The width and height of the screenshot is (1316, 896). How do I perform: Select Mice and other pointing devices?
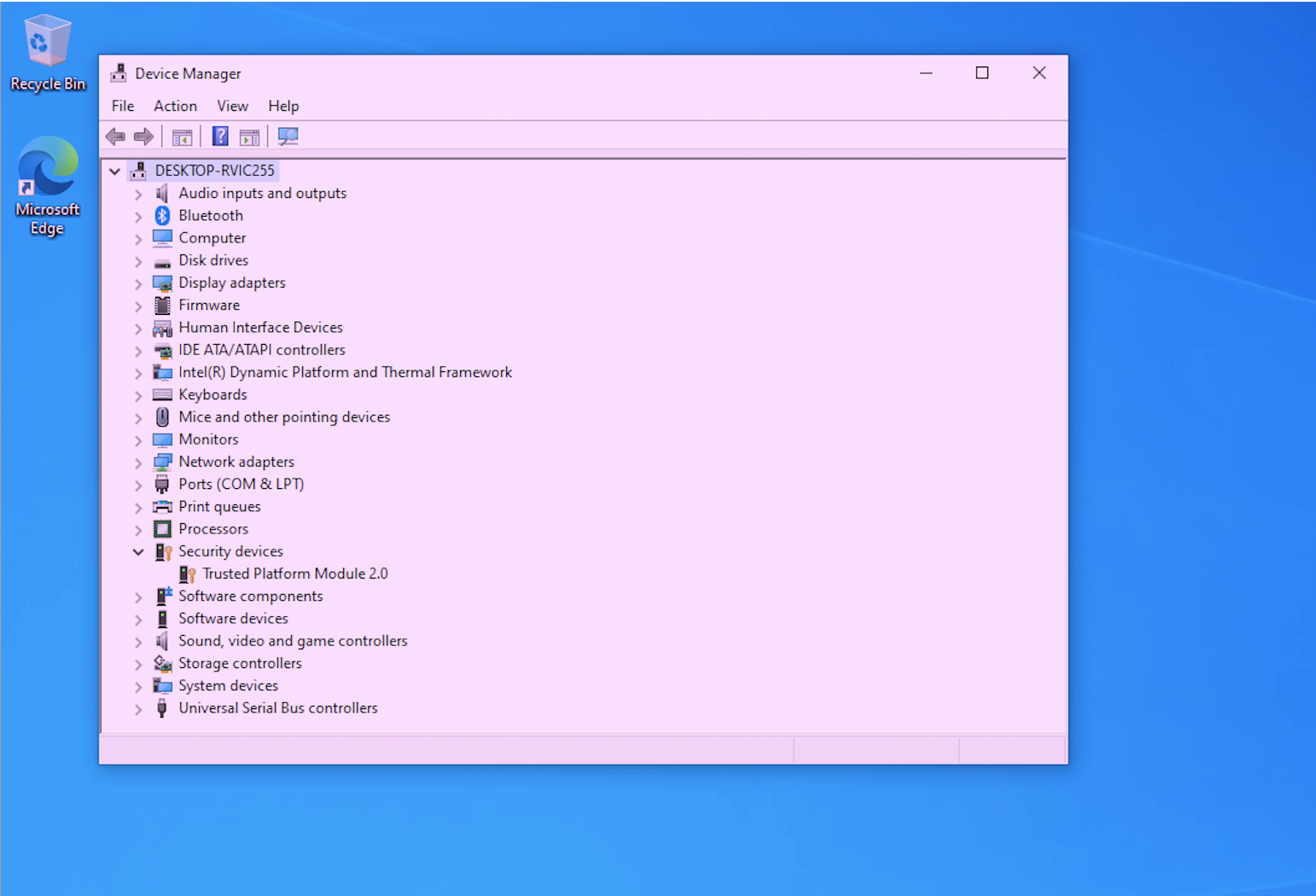283,417
